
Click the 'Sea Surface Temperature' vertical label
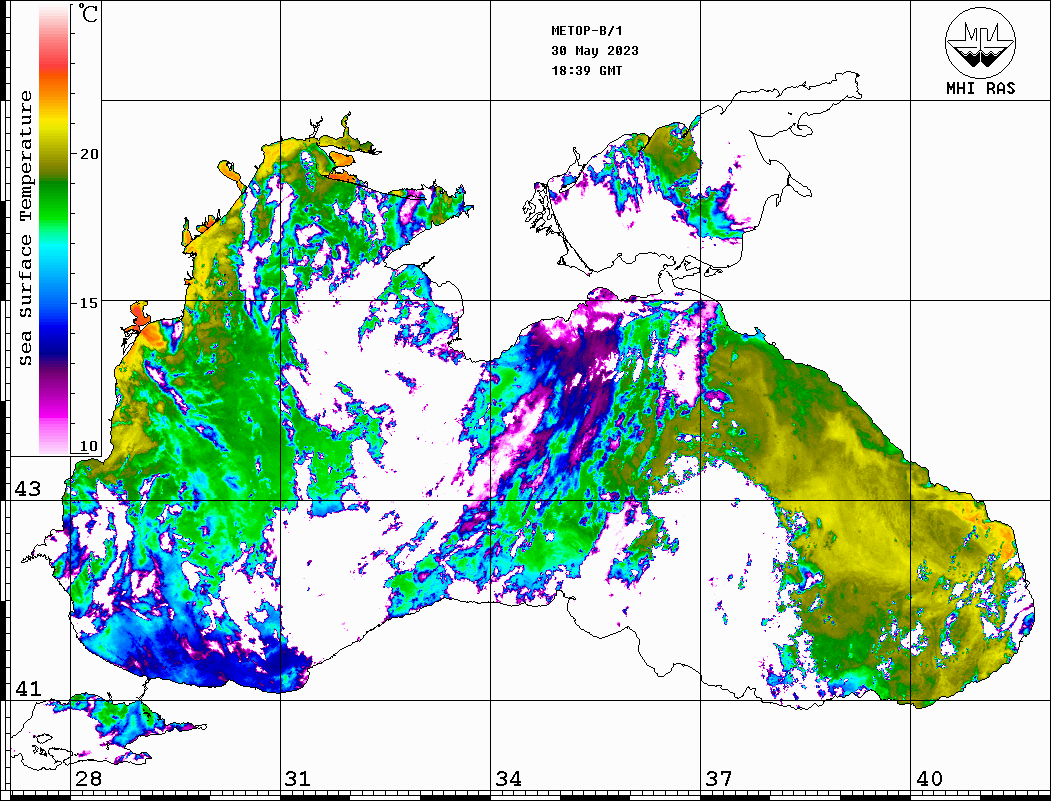[25, 229]
